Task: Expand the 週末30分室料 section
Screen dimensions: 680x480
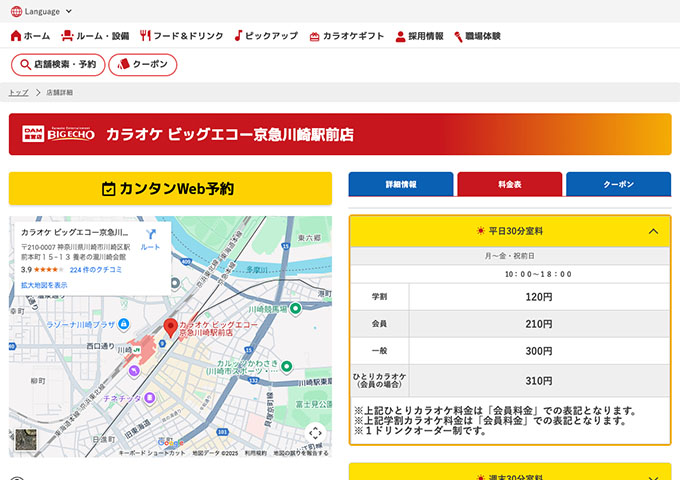Action: [510, 473]
